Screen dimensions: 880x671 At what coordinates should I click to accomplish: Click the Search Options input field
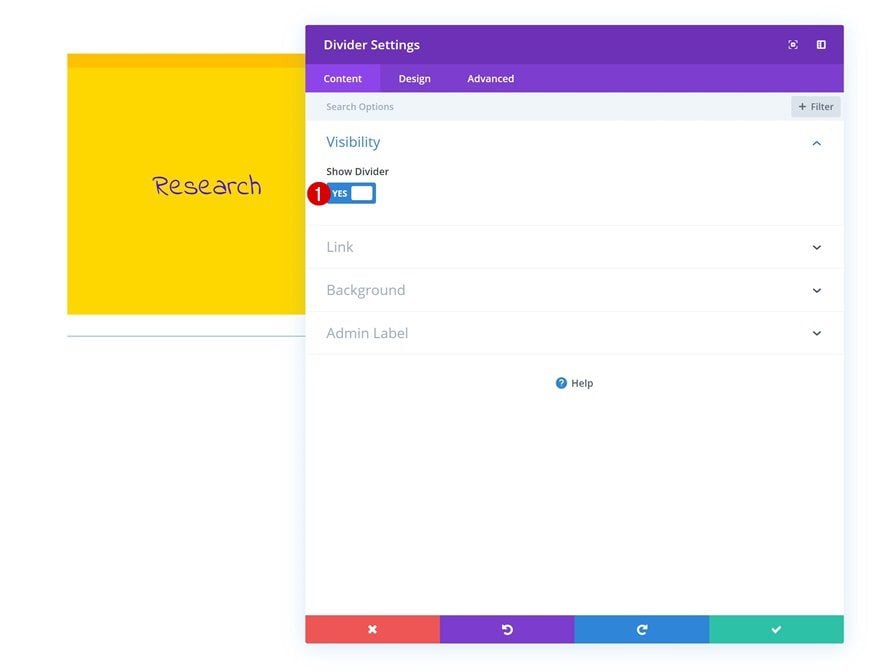click(x=547, y=107)
